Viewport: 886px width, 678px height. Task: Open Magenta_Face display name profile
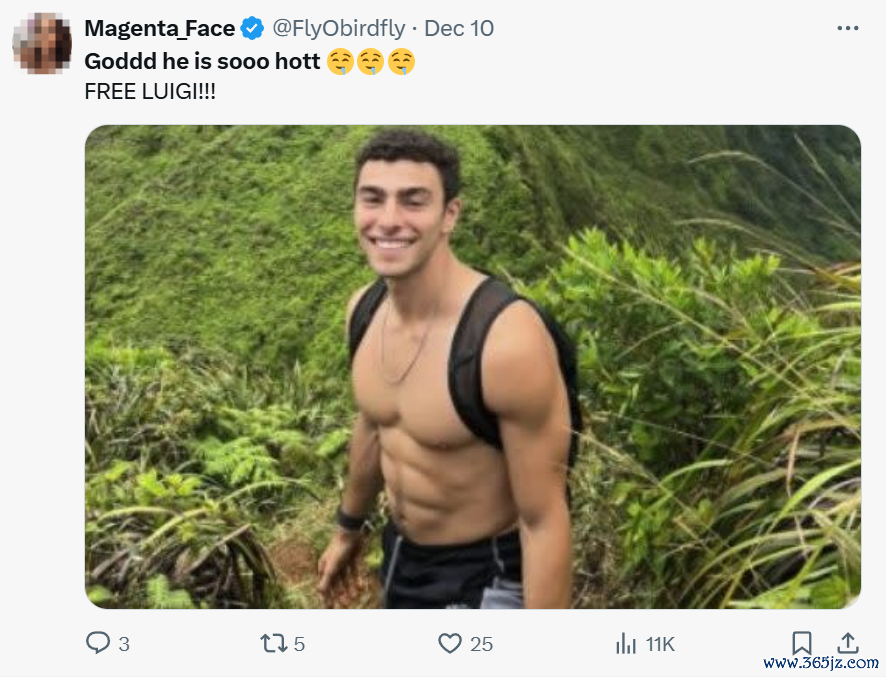tap(160, 28)
